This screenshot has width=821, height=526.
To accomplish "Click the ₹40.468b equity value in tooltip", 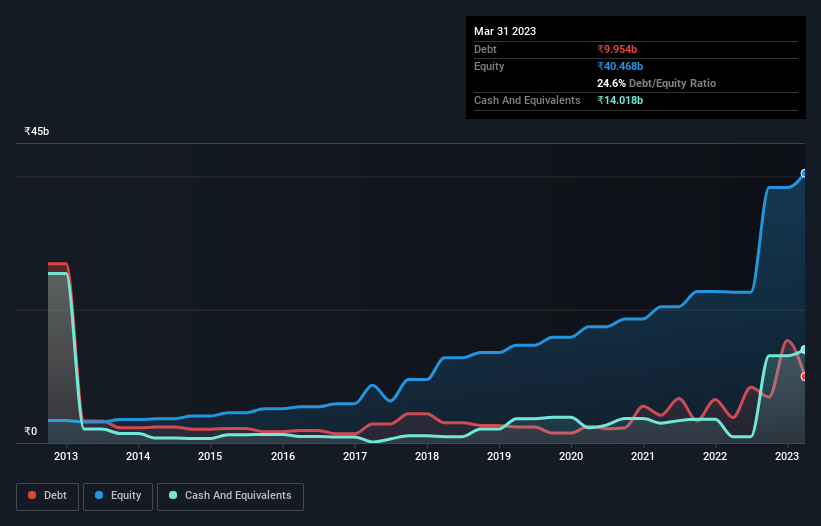I will [x=623, y=66].
